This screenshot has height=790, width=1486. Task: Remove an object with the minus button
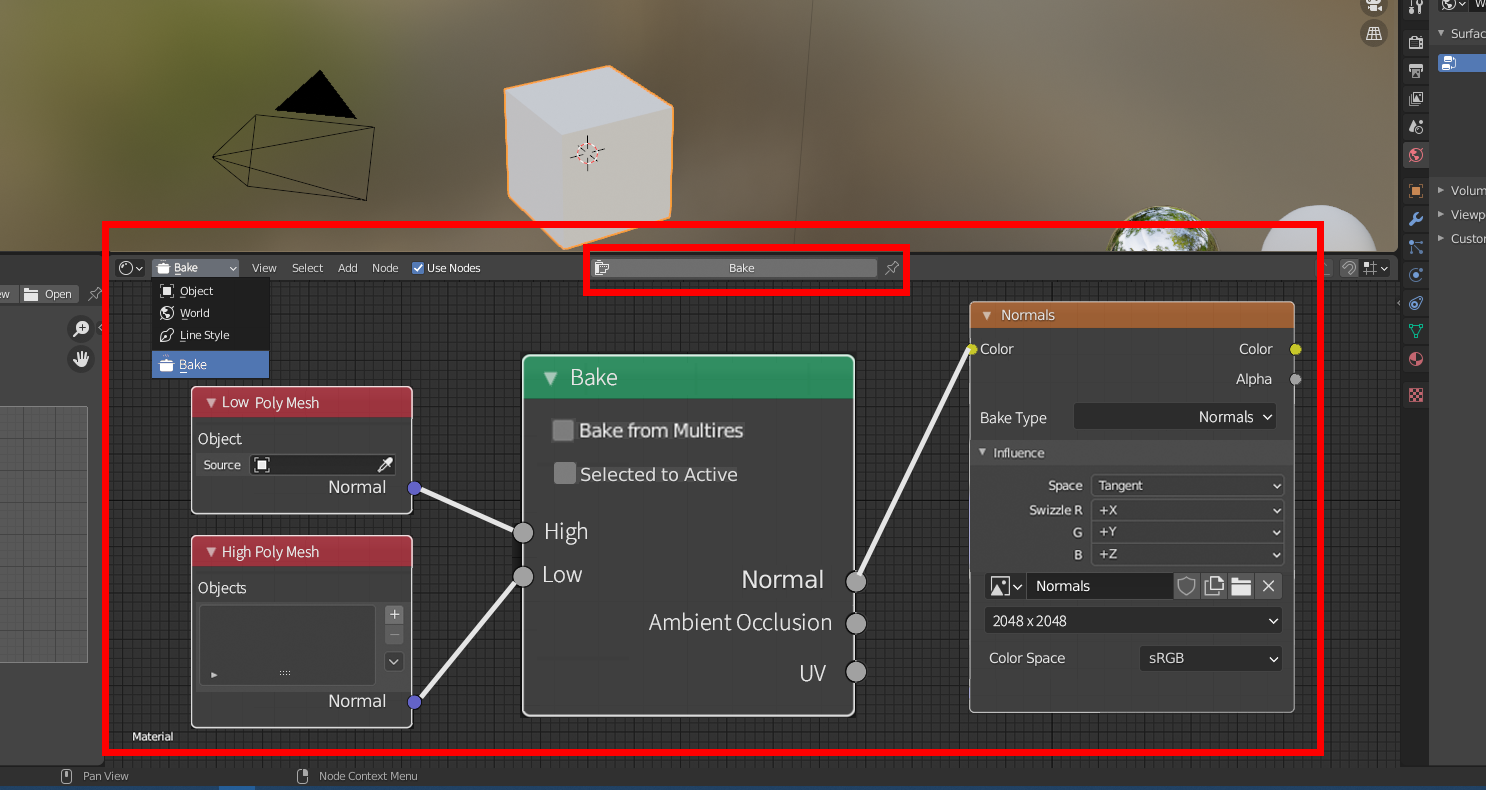click(x=394, y=635)
